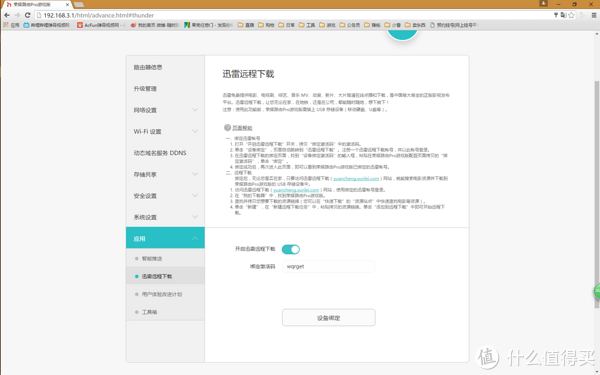Viewport: 600px width, 375px height.
Task: Open the xunlei link in step 访问迅雷远程下载
Action: point(296,190)
